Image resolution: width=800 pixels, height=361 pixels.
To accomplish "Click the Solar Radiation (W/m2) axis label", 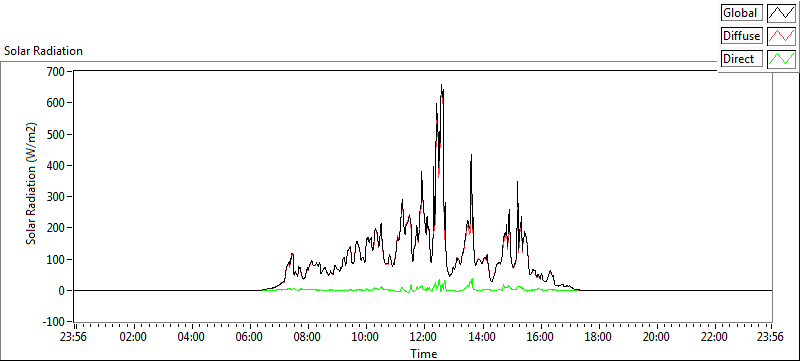I will click(32, 184).
